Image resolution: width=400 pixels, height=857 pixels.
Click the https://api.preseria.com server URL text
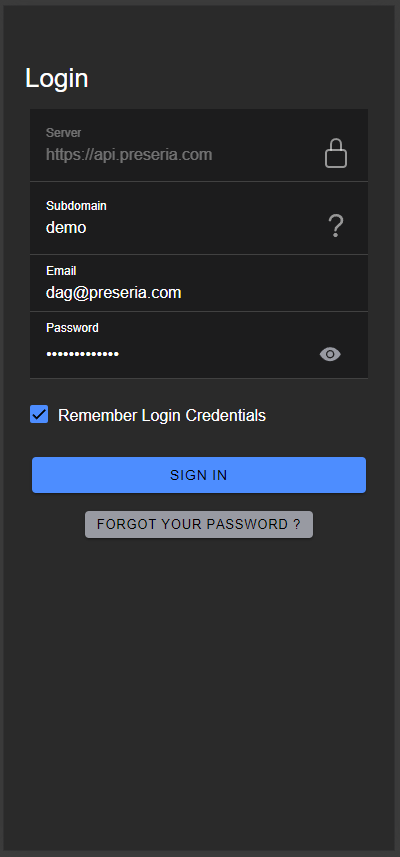(129, 155)
